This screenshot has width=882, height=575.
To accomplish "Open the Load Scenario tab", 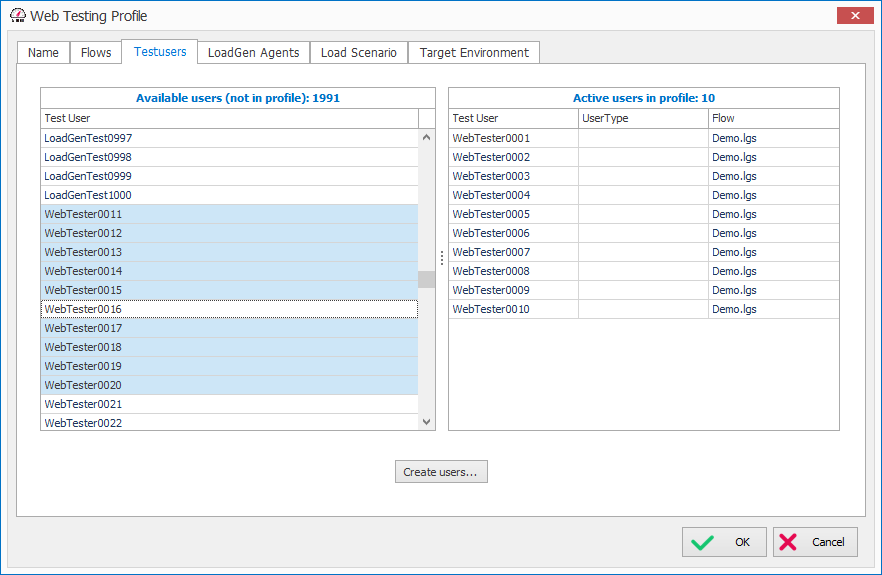I will coord(359,53).
